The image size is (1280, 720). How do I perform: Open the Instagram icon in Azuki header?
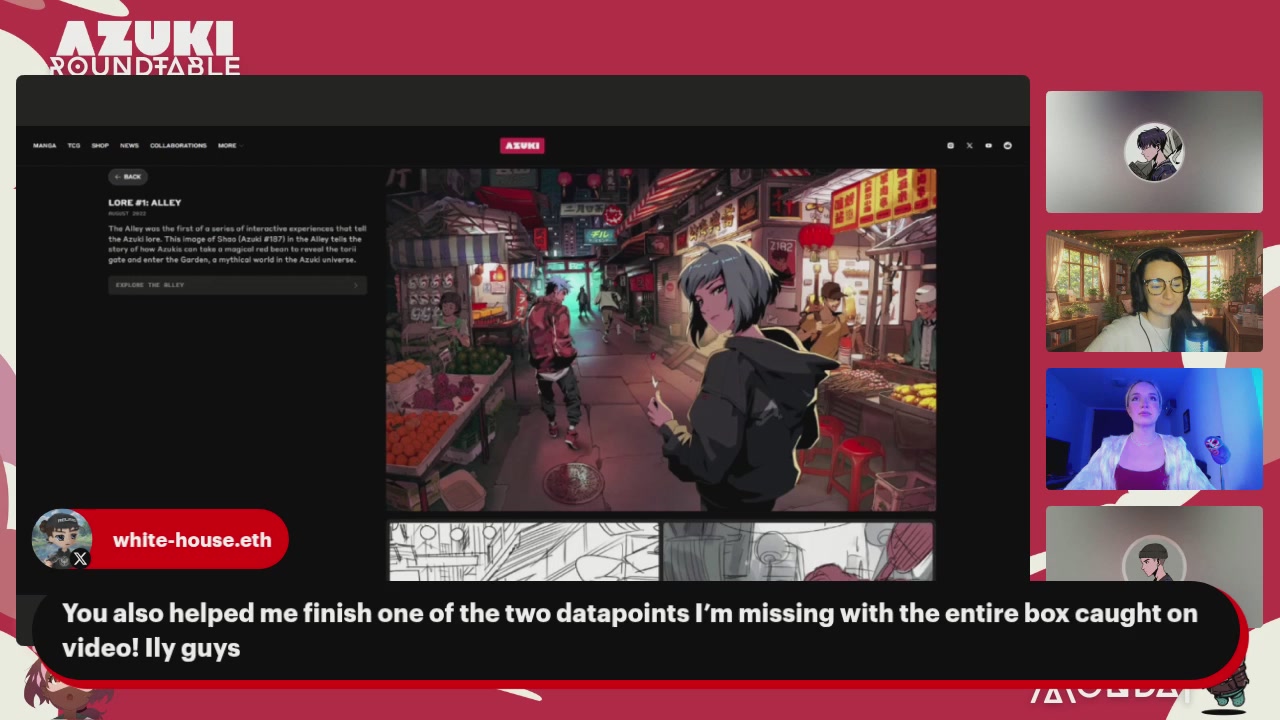coord(950,146)
